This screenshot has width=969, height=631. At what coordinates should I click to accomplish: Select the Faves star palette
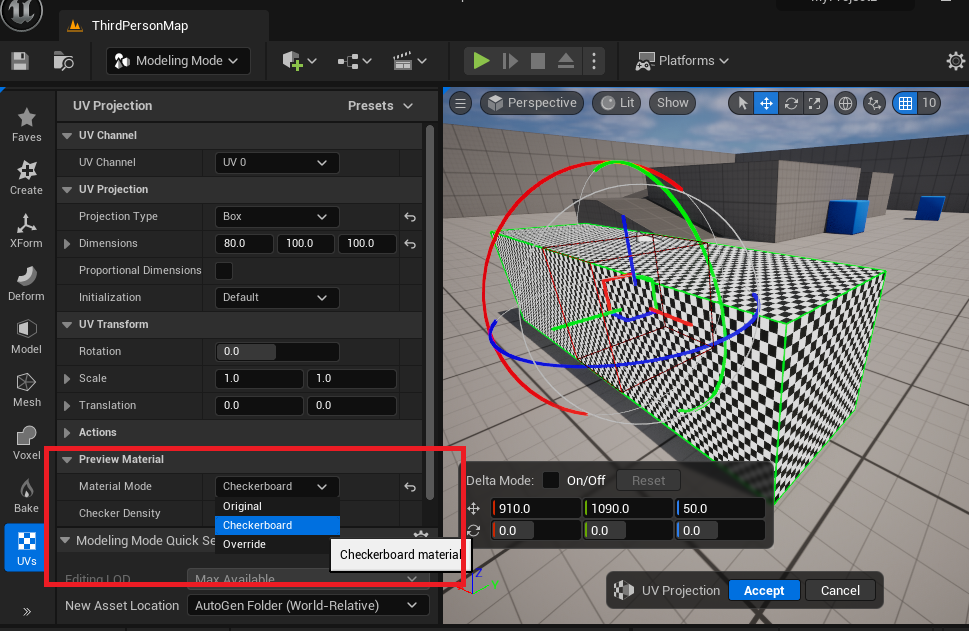[x=27, y=125]
